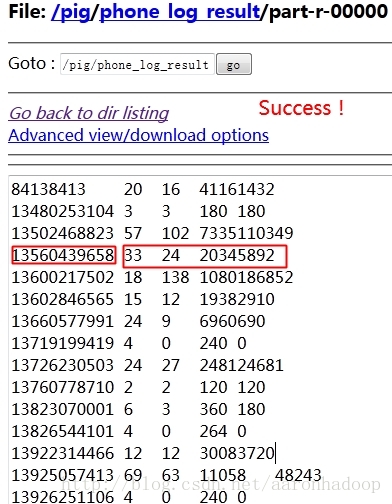The image size is (392, 504).
Task: Click the value 19382910
Action: pyautogui.click(x=237, y=299)
